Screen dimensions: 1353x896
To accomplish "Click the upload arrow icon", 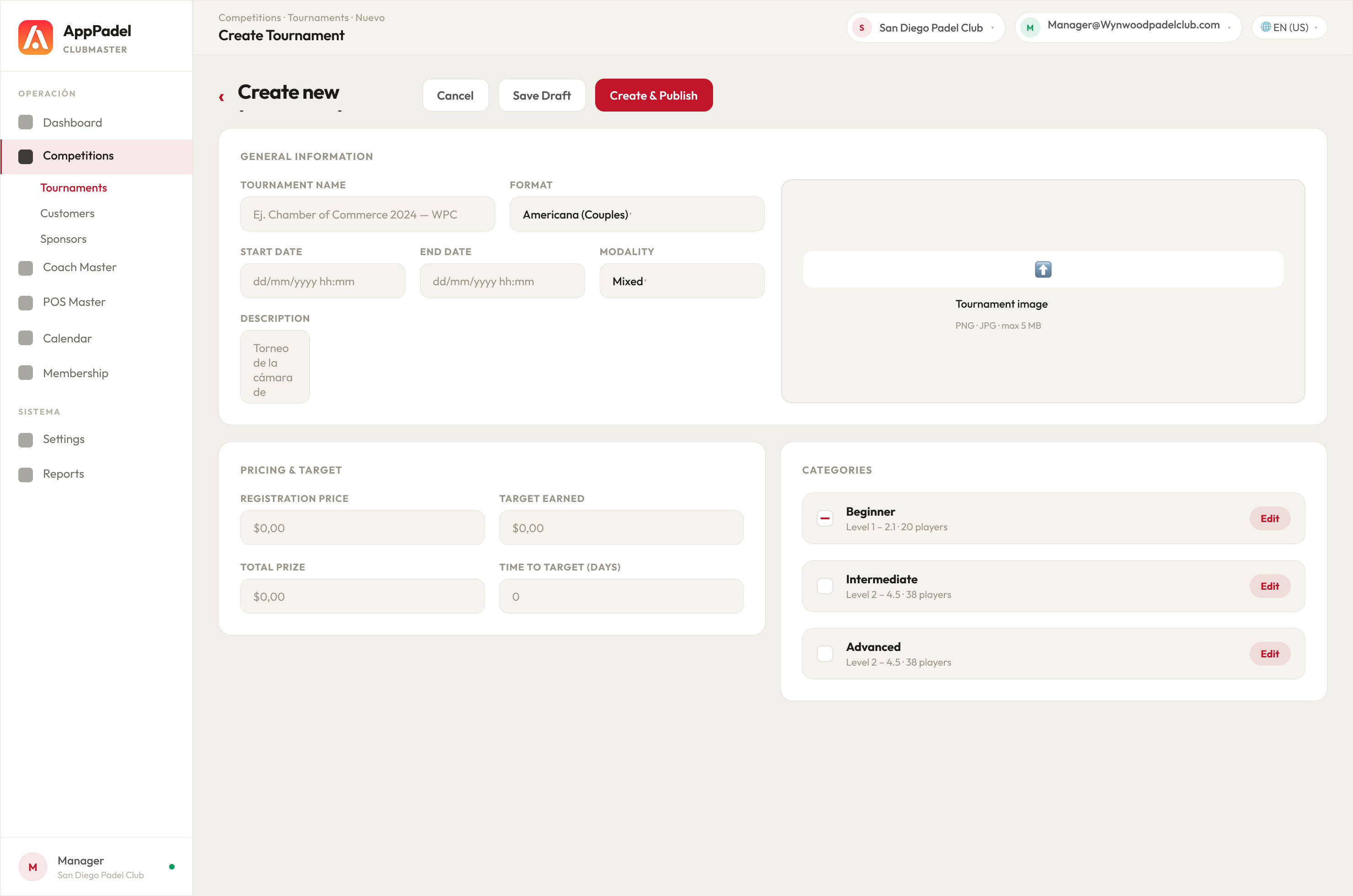I will 1043,269.
